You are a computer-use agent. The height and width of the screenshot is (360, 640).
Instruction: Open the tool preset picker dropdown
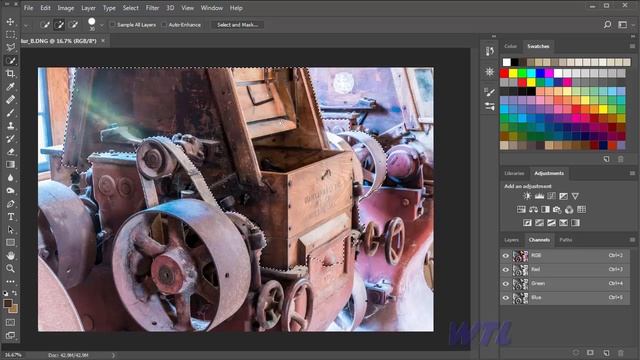click(26, 25)
